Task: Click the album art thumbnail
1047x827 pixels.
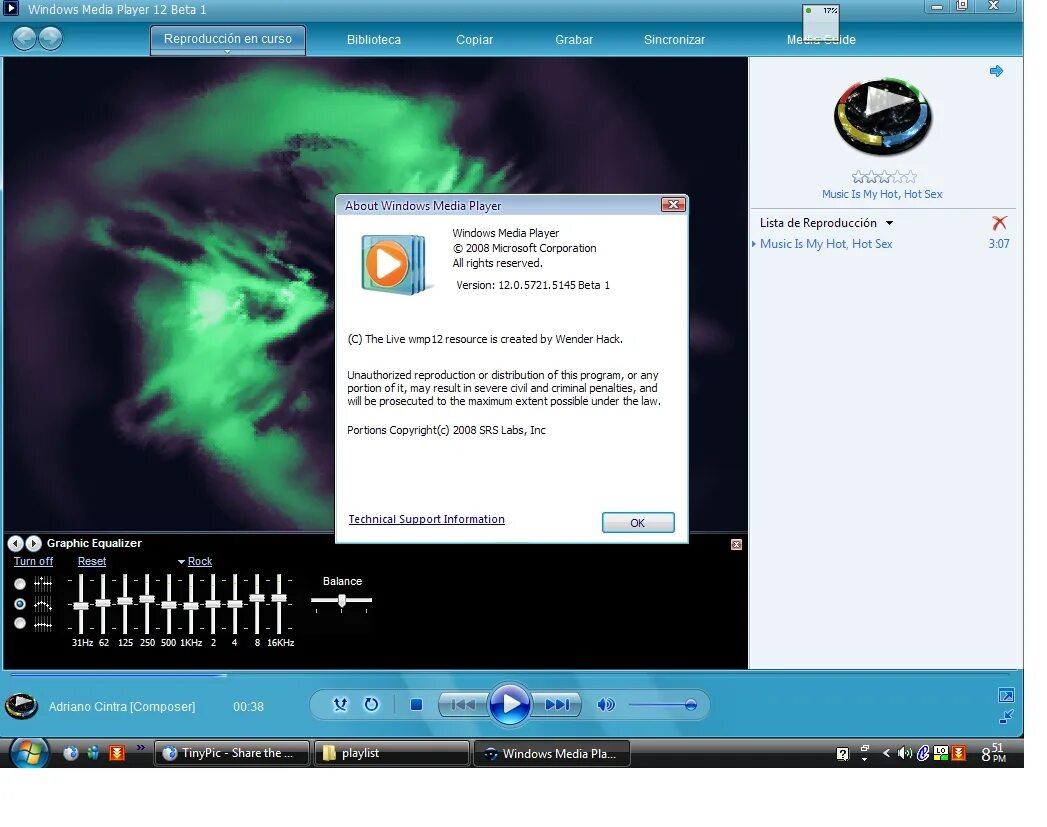Action: point(883,117)
